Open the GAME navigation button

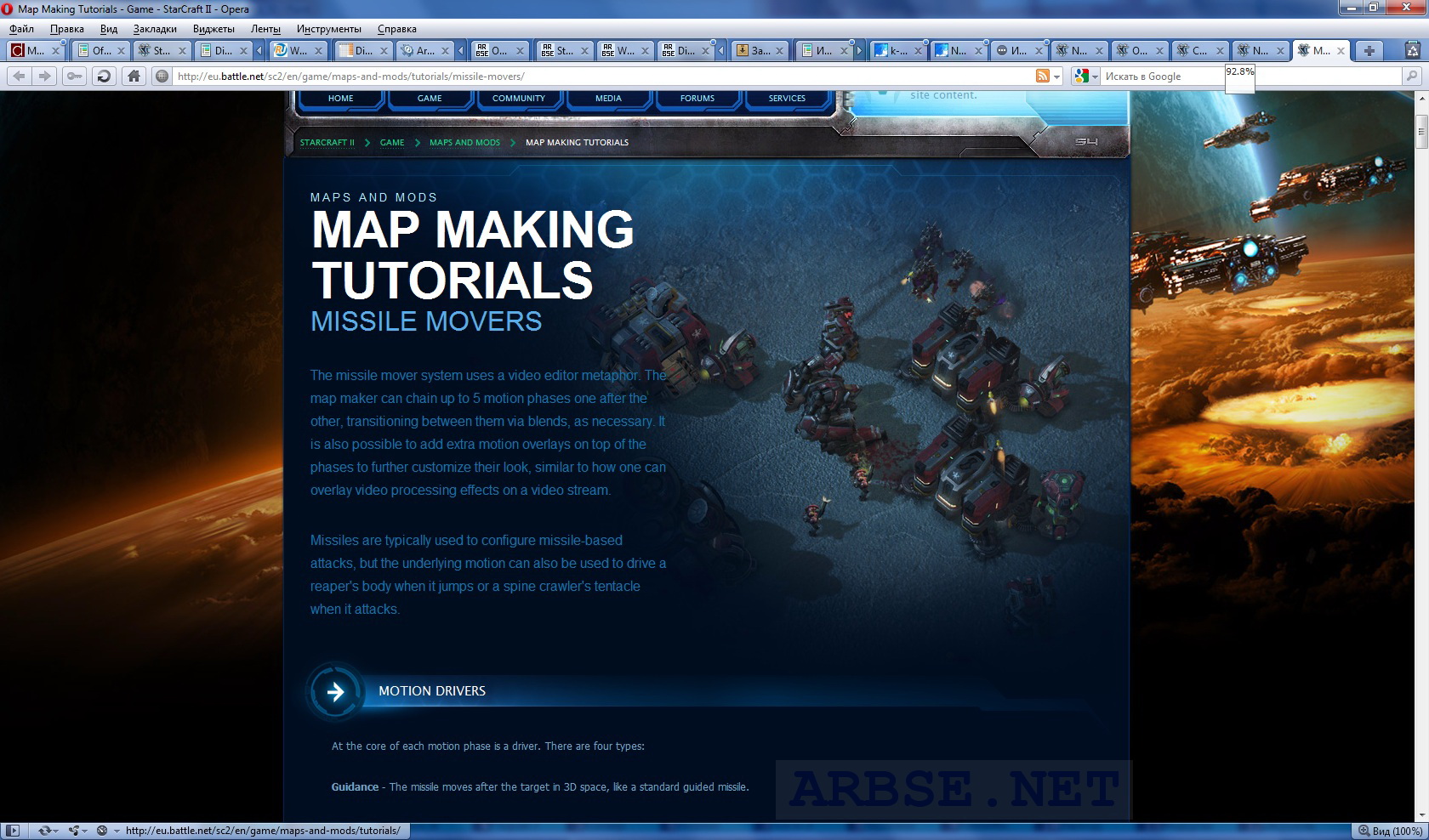tap(430, 99)
